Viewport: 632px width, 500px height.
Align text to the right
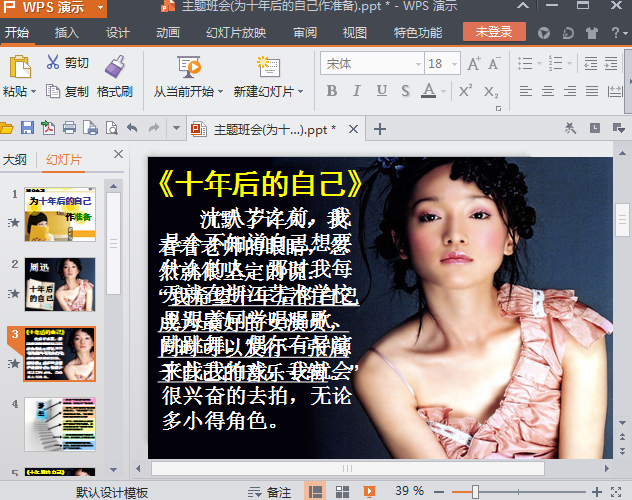click(570, 91)
